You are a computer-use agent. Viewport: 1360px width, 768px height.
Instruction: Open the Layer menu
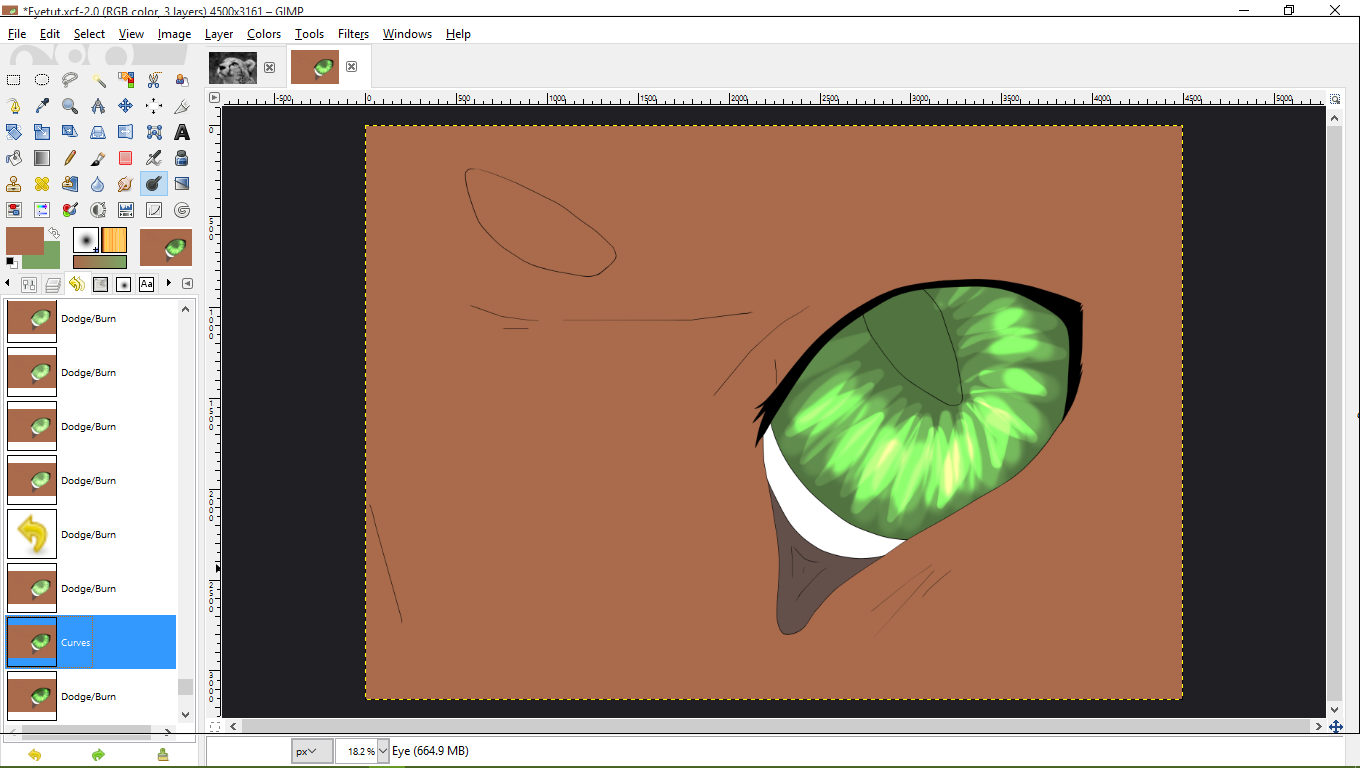pos(219,34)
